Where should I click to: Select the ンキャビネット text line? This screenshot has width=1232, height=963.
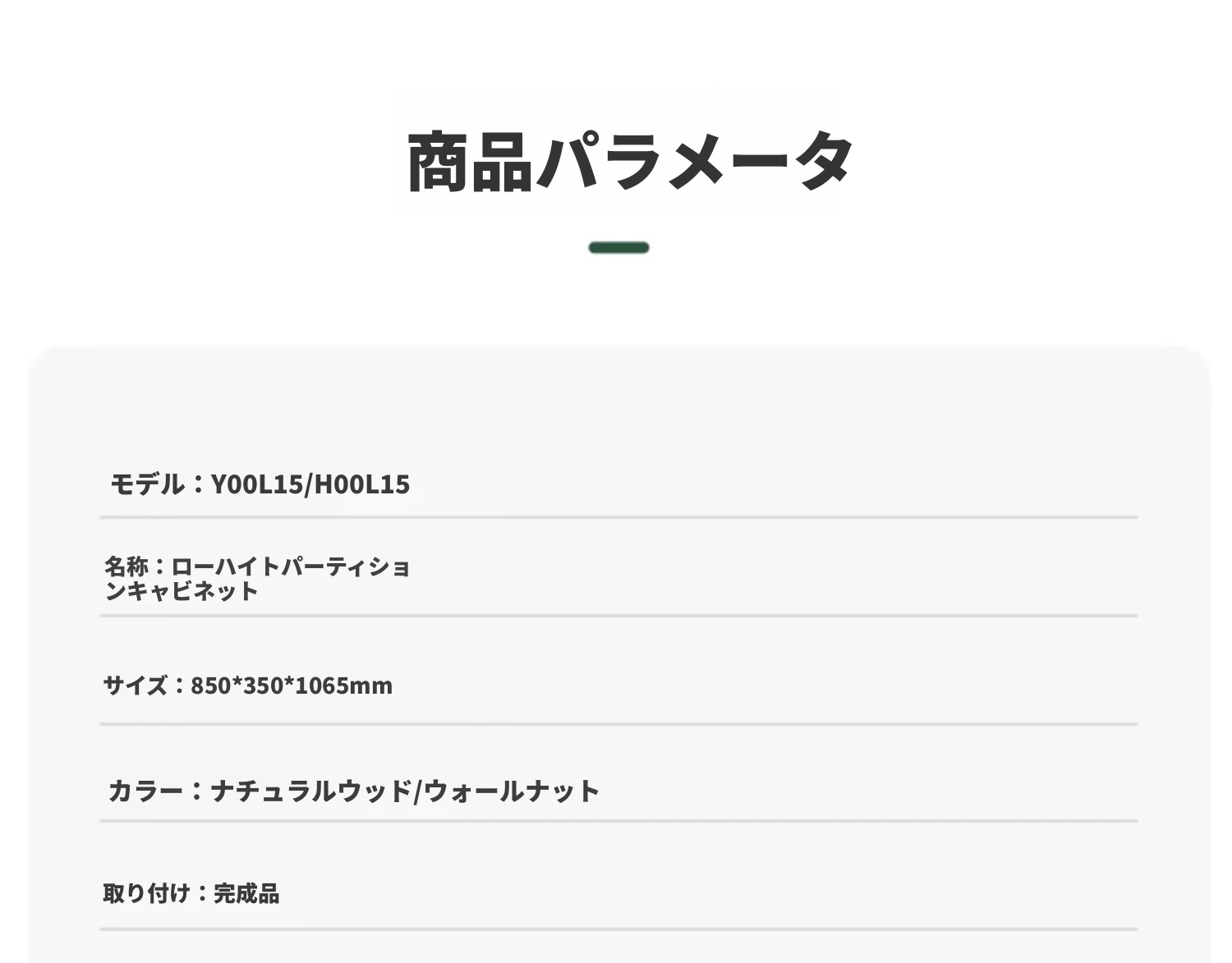[182, 591]
